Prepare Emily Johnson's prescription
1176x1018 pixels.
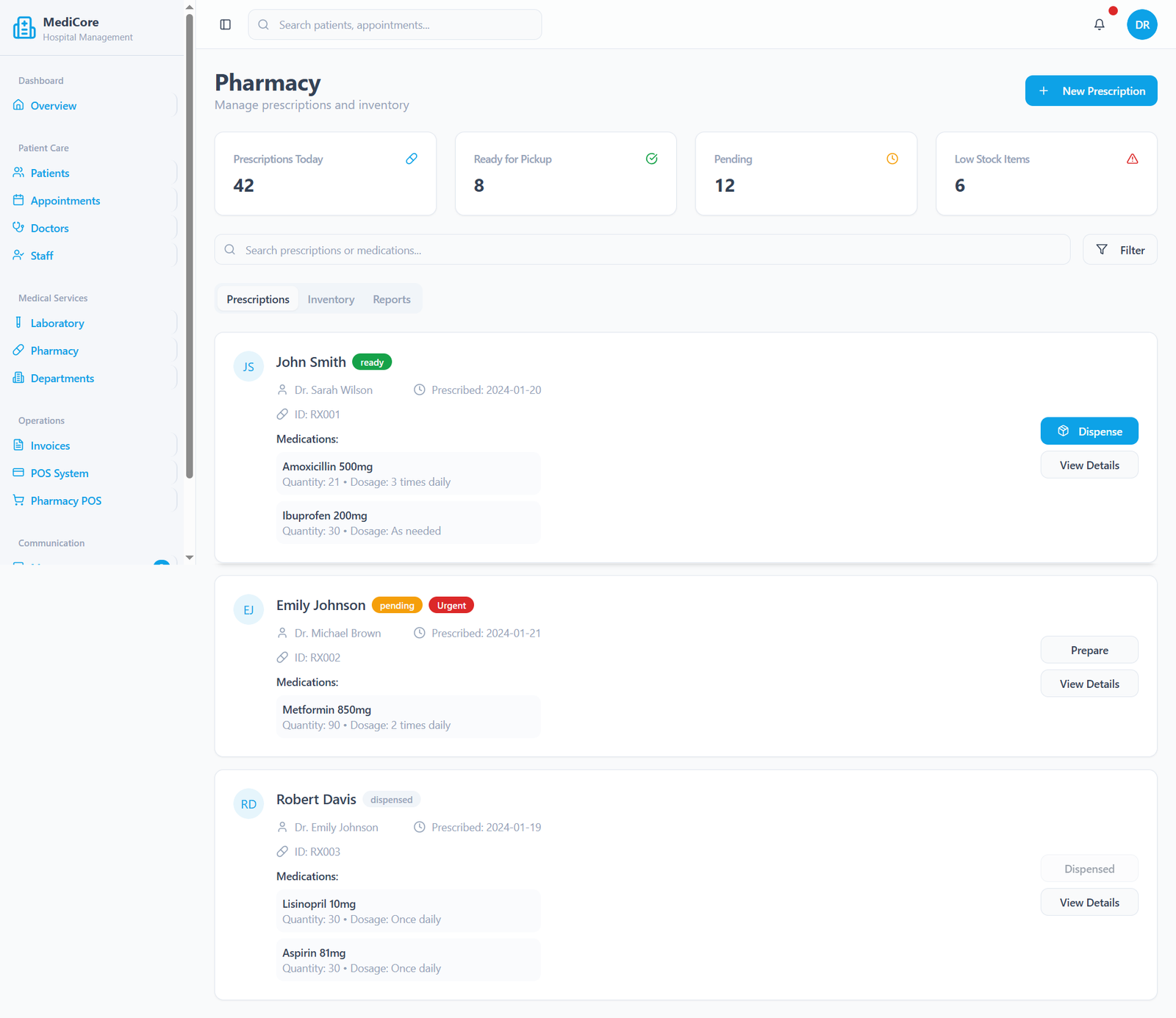point(1089,650)
